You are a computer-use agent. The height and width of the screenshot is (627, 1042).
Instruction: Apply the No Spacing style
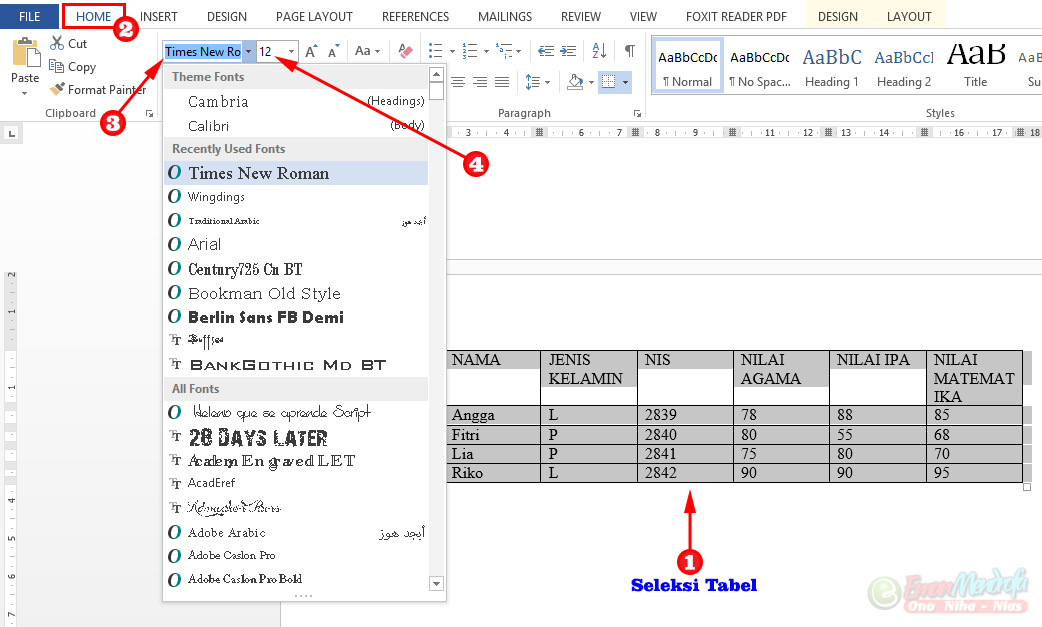(x=760, y=66)
